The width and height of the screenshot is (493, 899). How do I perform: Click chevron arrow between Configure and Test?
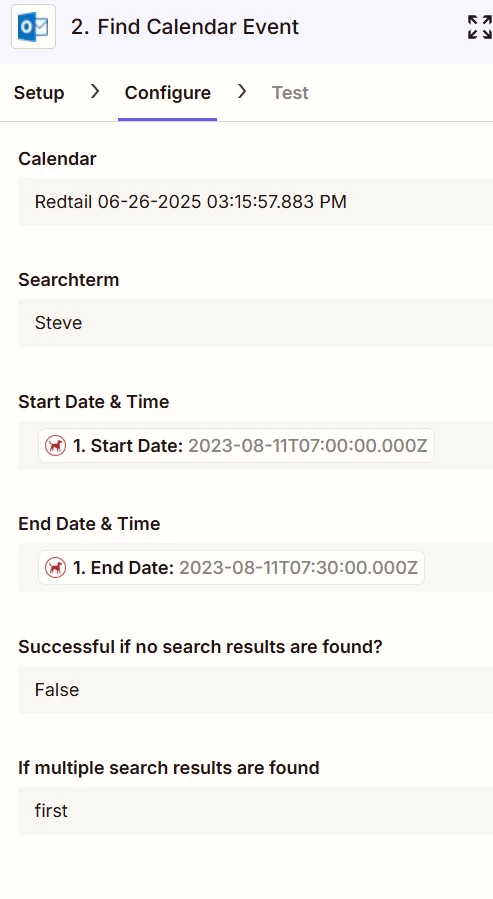click(242, 91)
